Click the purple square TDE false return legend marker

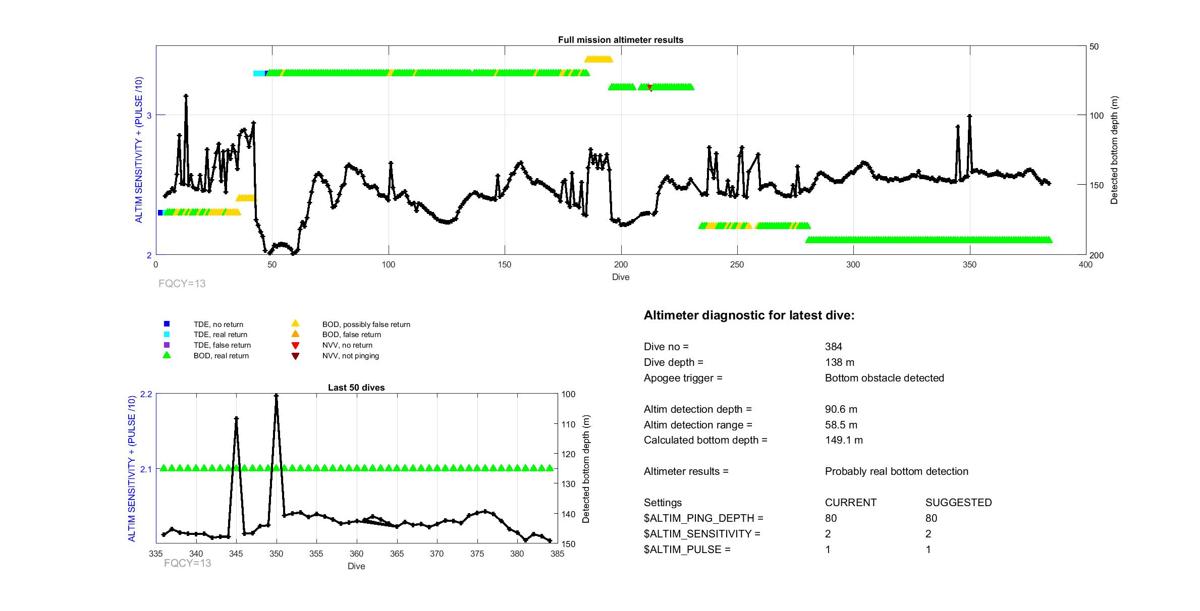[x=167, y=344]
